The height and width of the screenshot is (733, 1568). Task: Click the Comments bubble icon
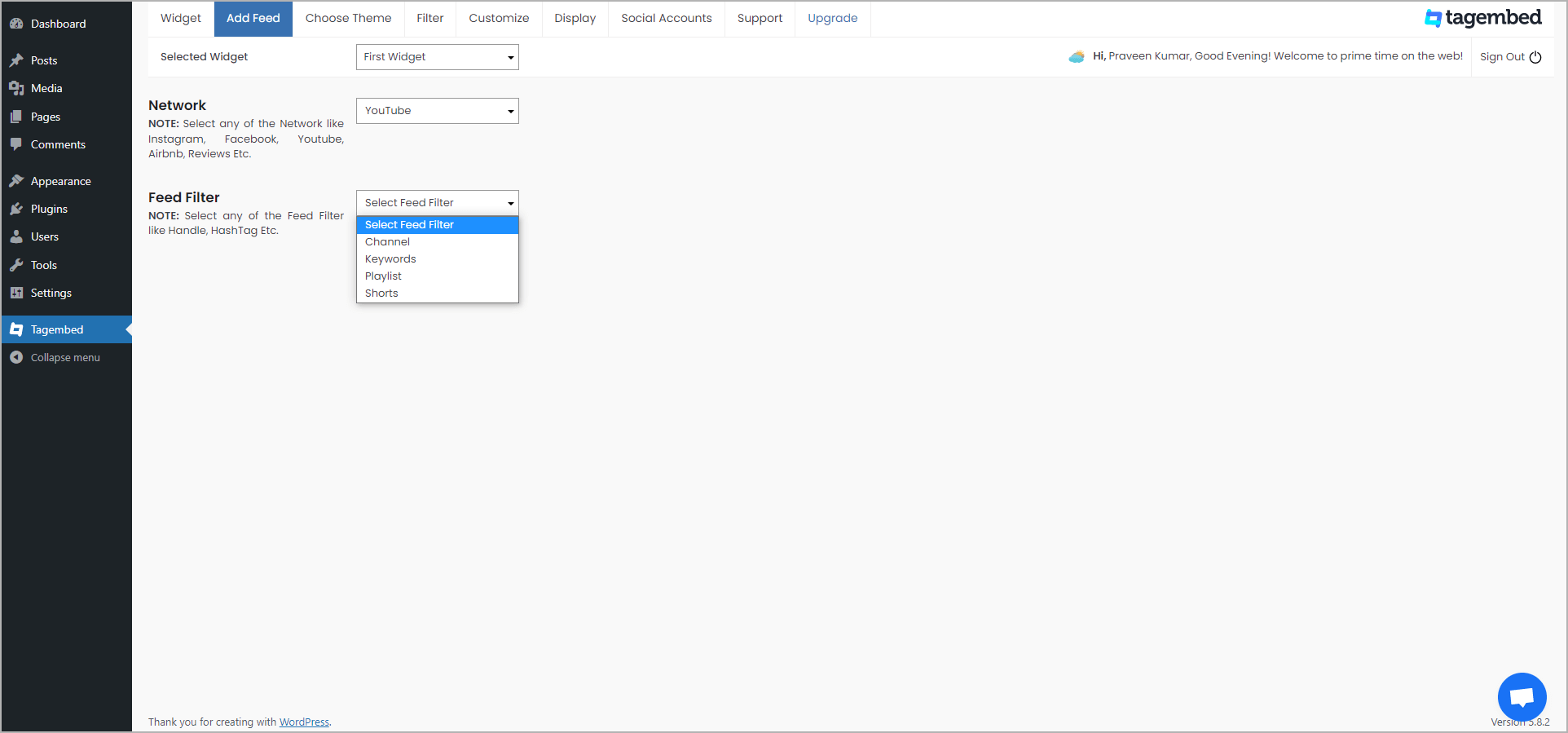(16, 144)
